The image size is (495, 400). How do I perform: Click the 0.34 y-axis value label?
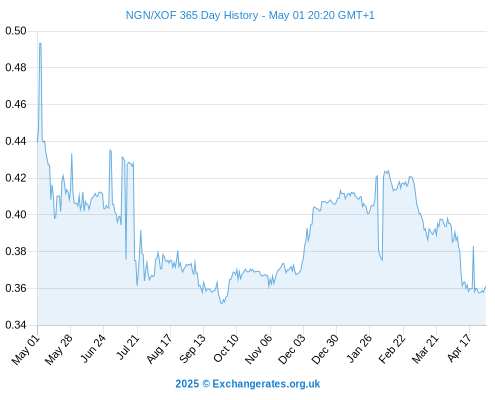click(x=16, y=325)
